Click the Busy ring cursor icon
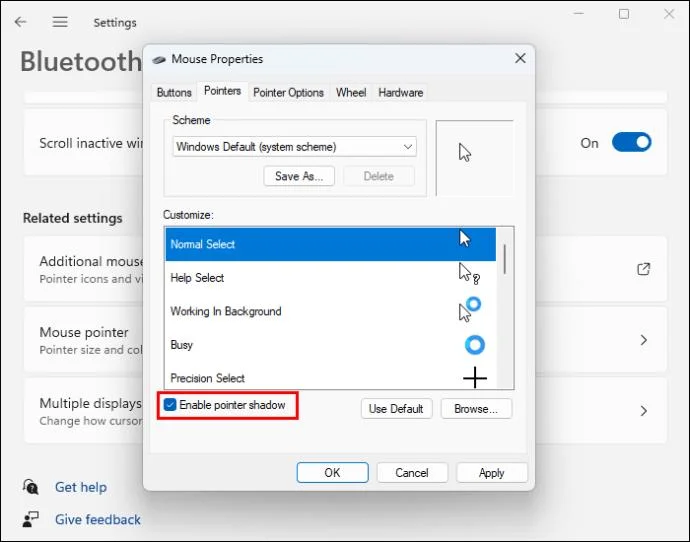The image size is (690, 542). point(475,344)
